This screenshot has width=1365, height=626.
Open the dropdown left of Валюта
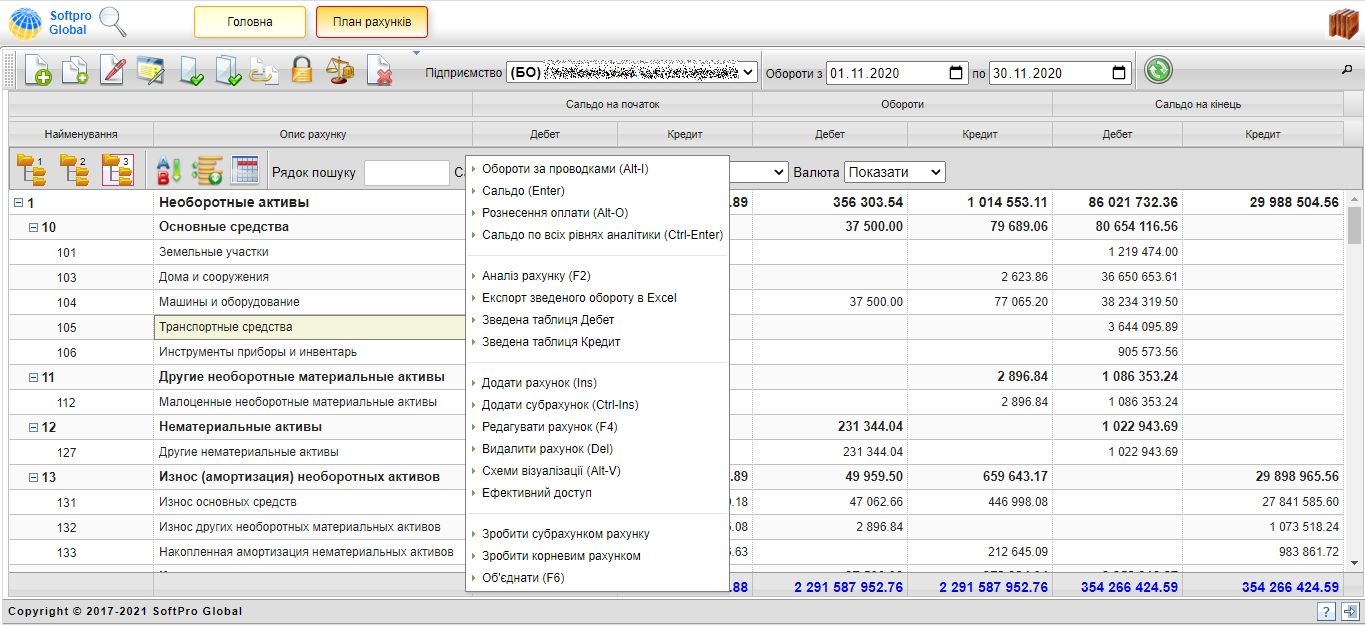[759, 172]
